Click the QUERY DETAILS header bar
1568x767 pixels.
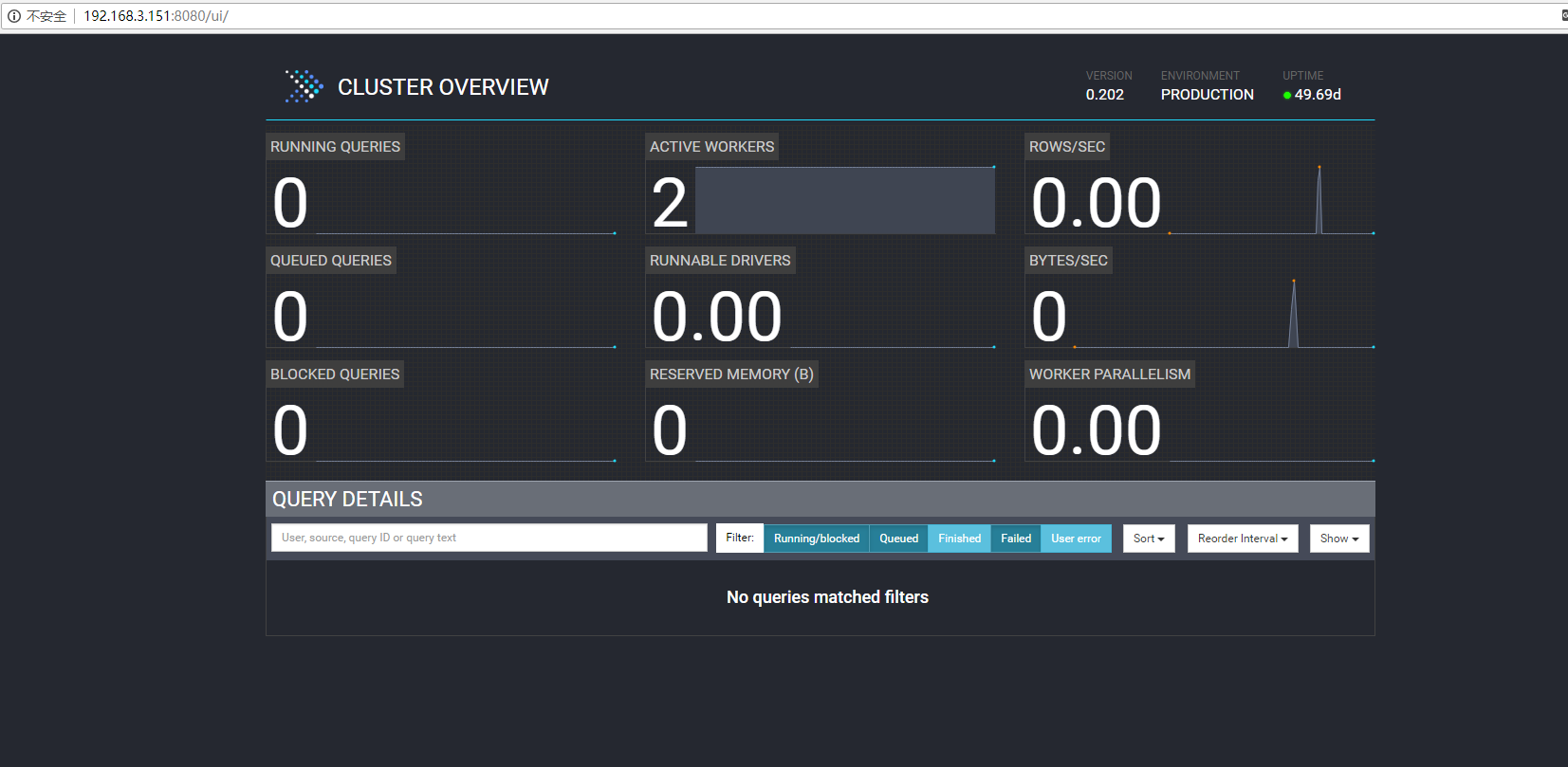[820, 499]
